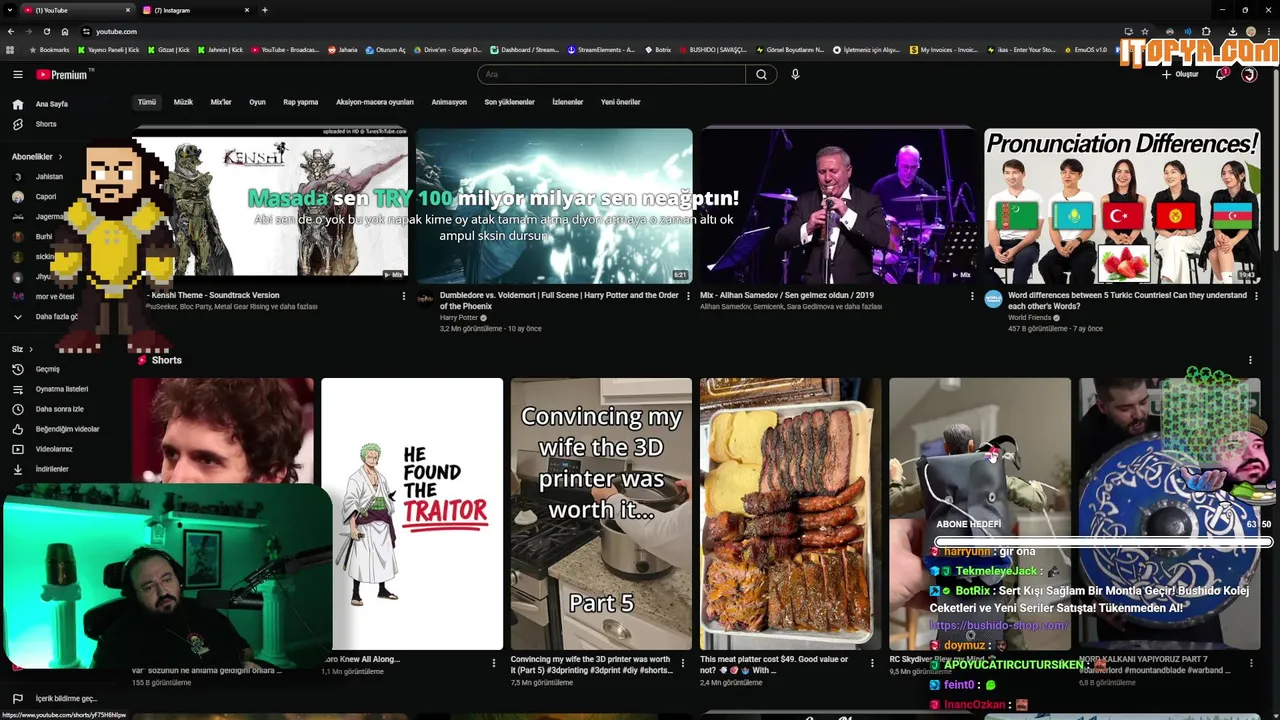
Task: Start voice search with microphone icon
Action: (x=795, y=74)
